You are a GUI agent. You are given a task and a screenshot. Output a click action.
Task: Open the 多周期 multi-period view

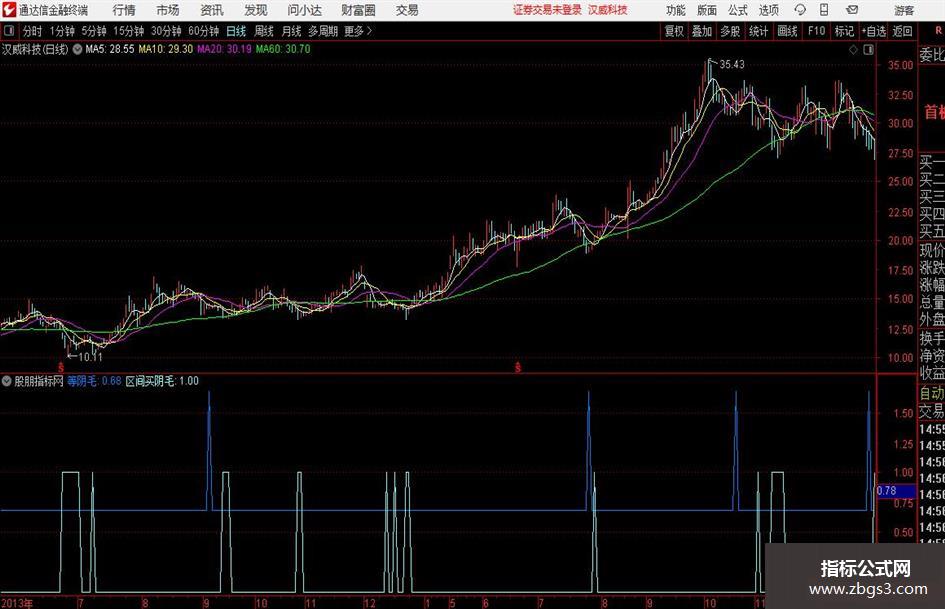pyautogui.click(x=323, y=31)
